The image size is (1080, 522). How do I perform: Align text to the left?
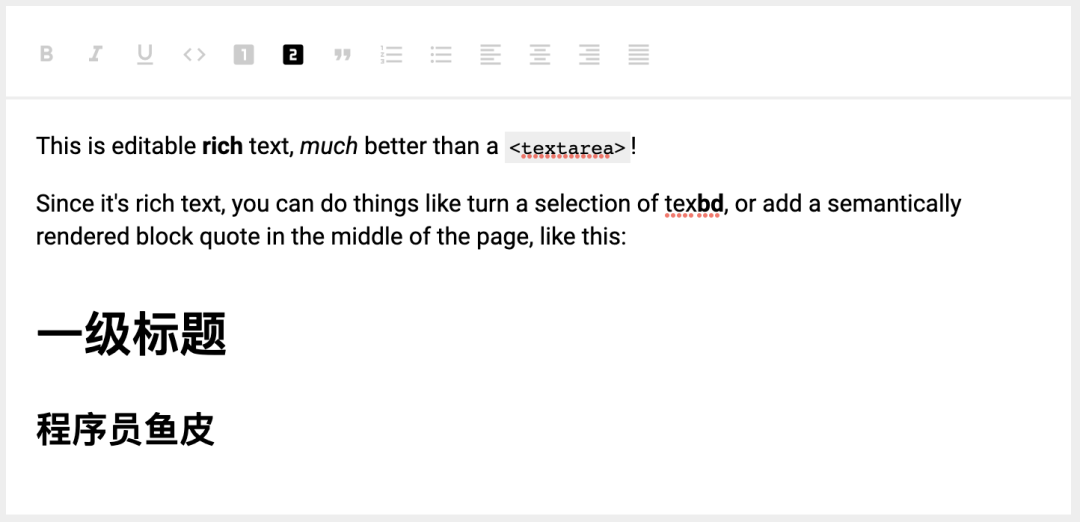click(x=490, y=54)
